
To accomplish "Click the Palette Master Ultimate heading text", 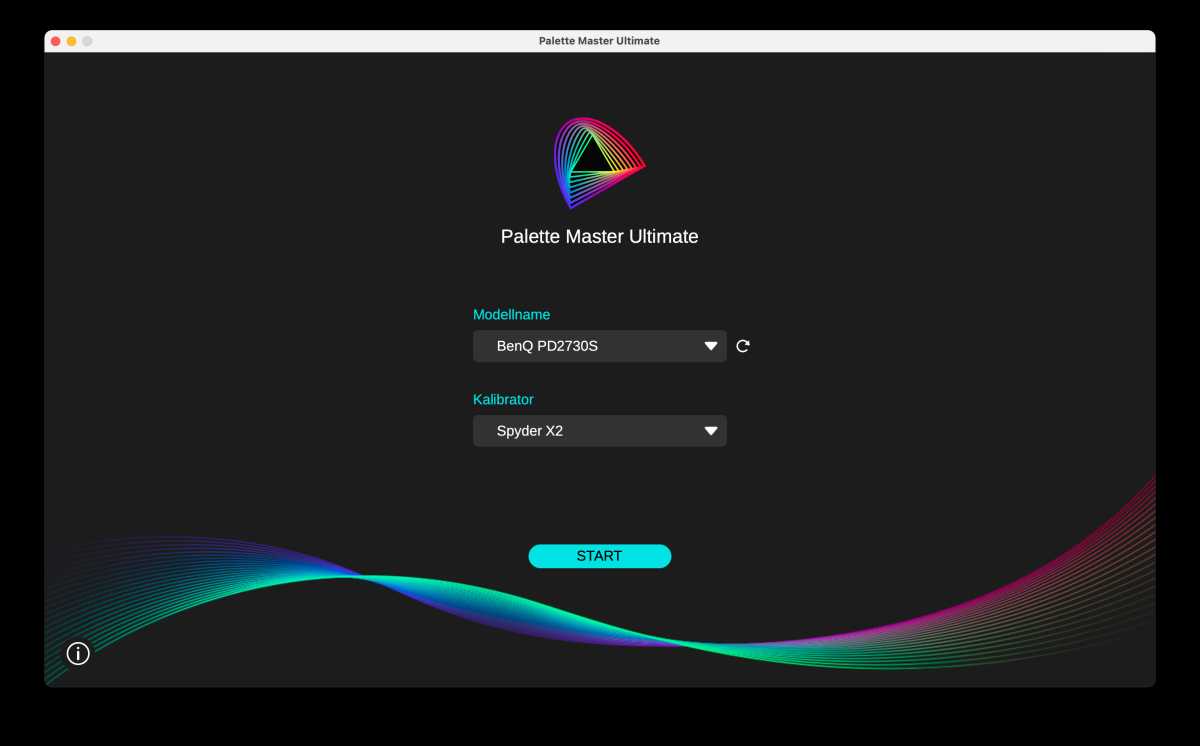I will pyautogui.click(x=600, y=237).
